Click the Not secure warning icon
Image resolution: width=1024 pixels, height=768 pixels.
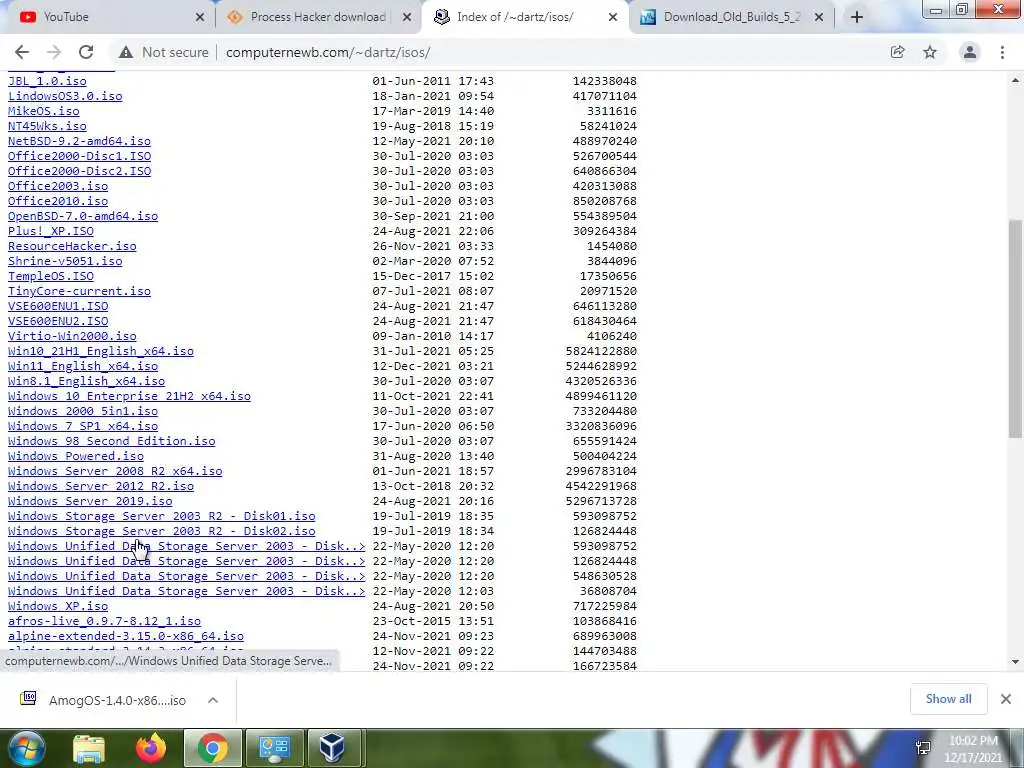click(x=126, y=52)
